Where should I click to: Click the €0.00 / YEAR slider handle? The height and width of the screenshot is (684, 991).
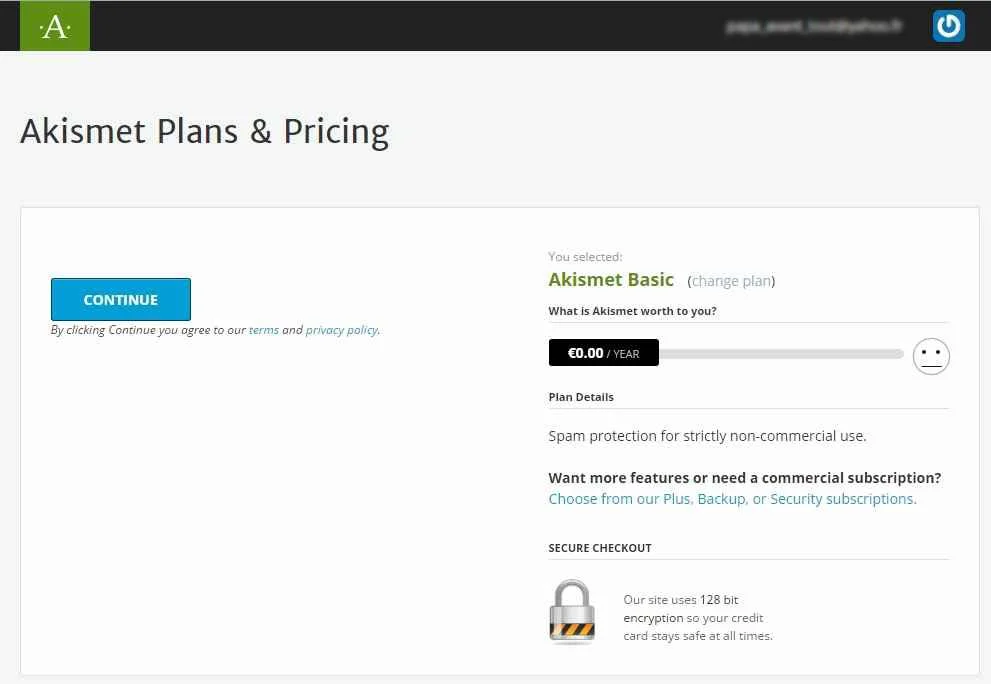[x=603, y=353]
